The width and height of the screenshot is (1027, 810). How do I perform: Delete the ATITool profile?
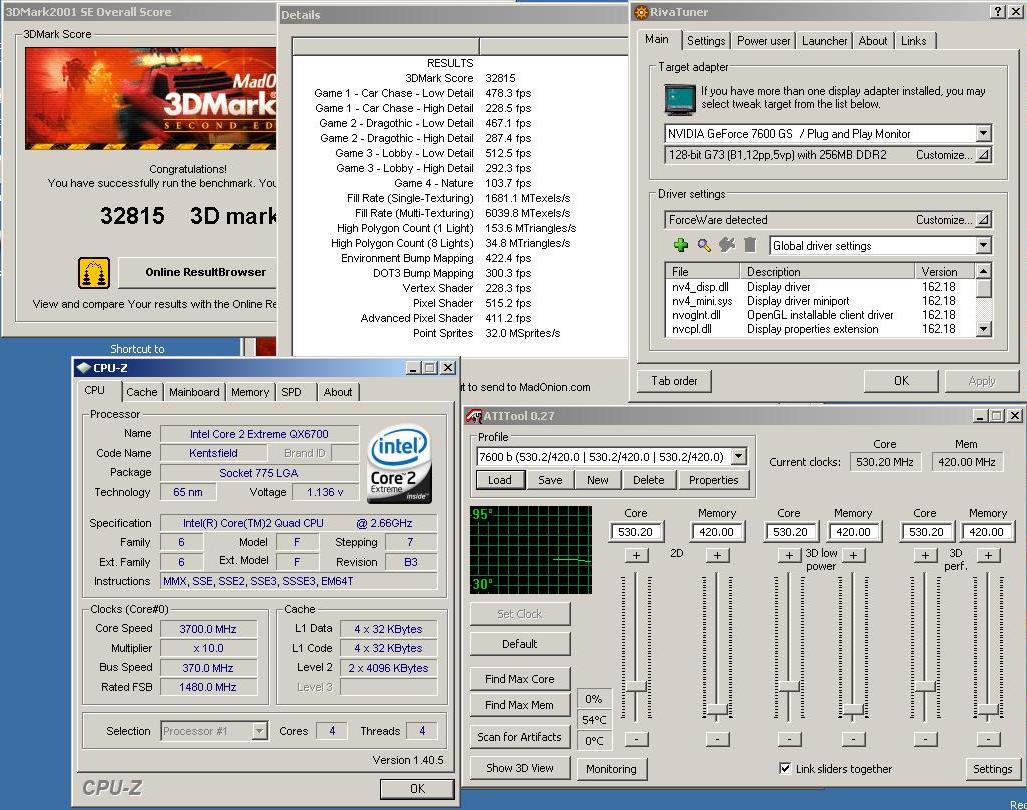click(648, 480)
